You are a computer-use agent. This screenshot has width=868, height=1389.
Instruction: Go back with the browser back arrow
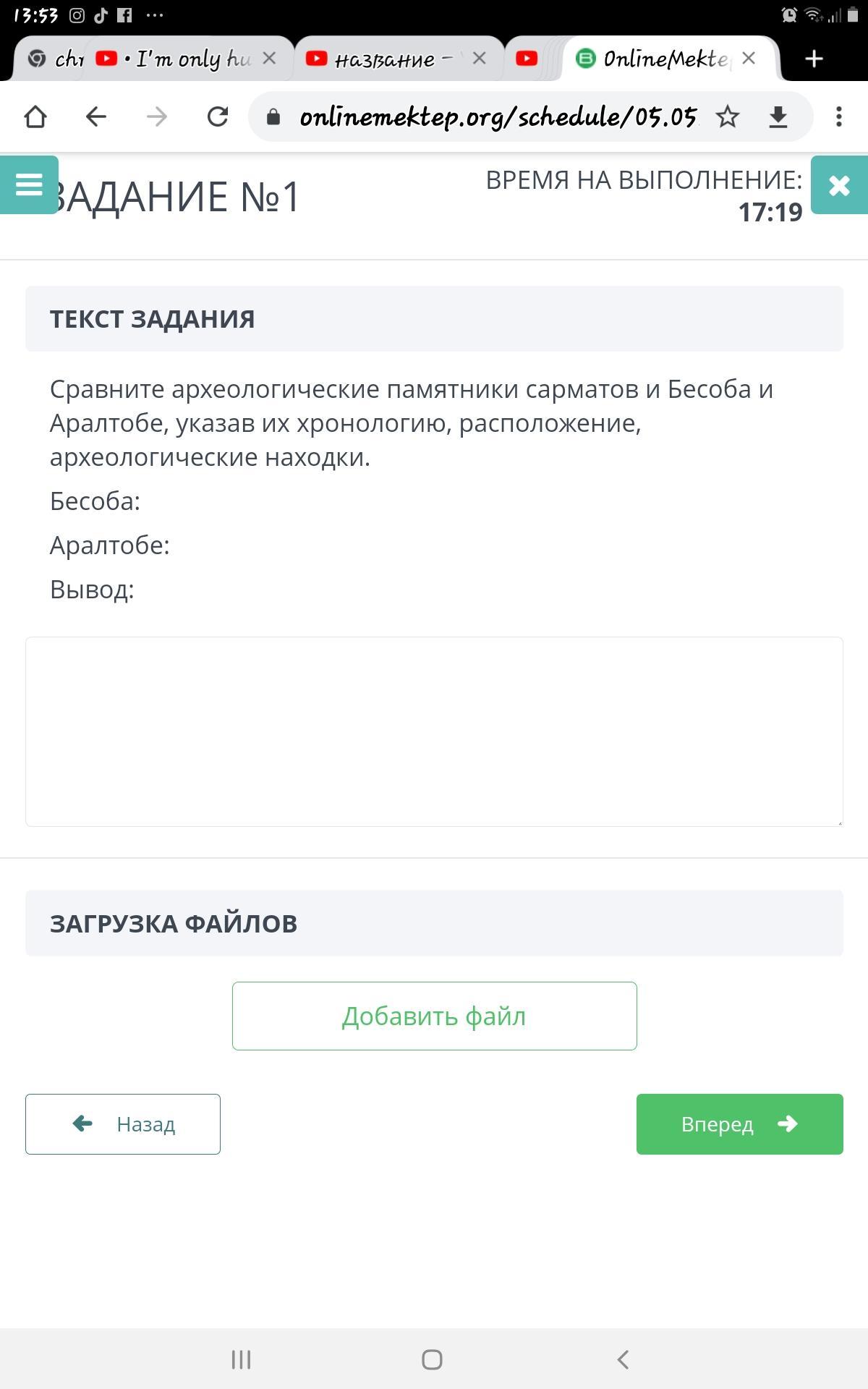pyautogui.click(x=96, y=116)
